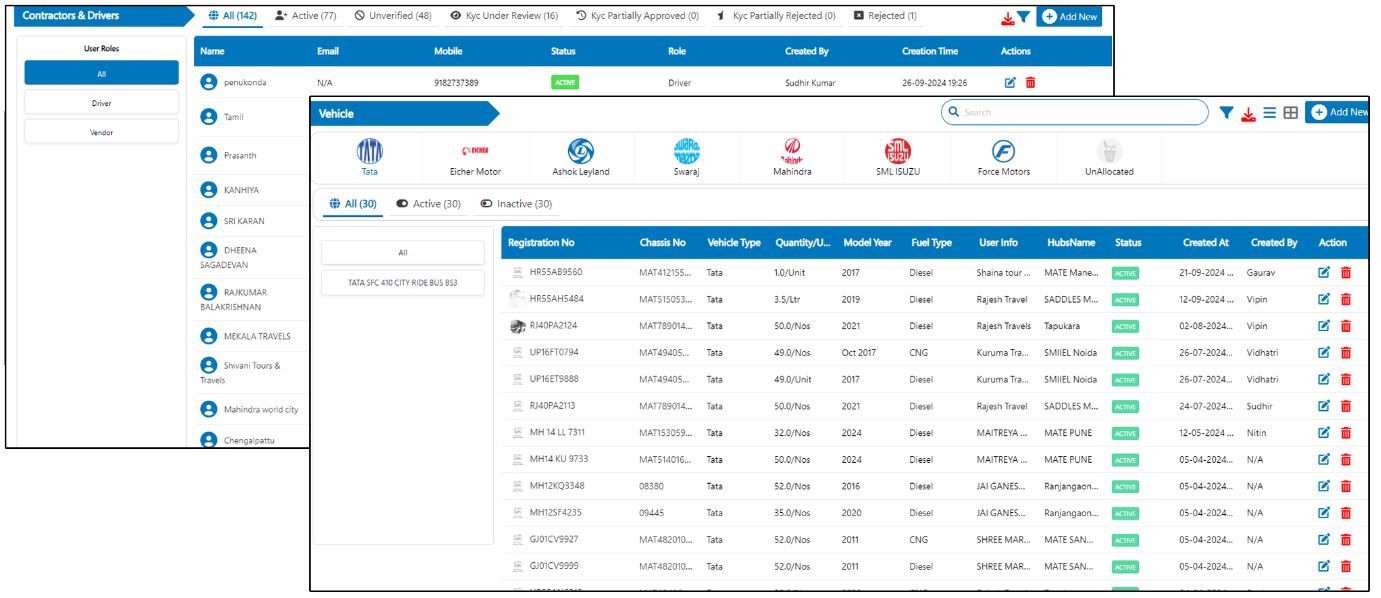
Task: Open the Kyc Under Review tab
Action: click(x=503, y=17)
